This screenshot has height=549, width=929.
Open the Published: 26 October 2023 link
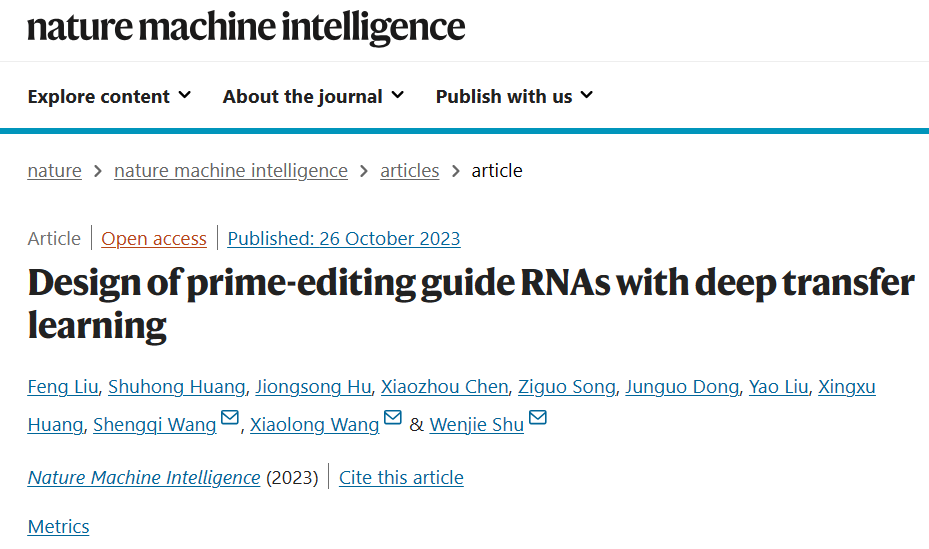(x=344, y=239)
